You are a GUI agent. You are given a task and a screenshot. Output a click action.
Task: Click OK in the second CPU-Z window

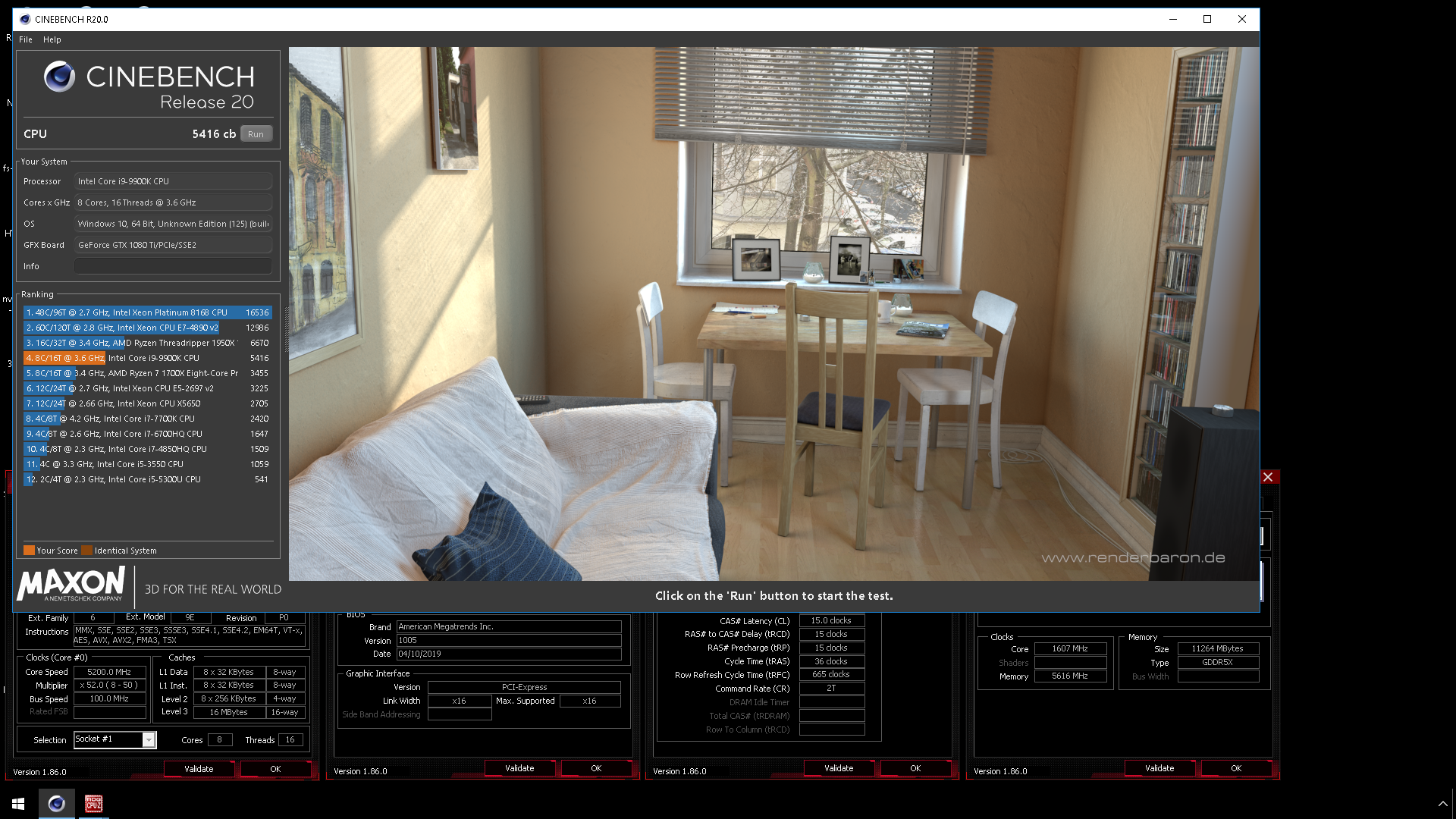596,768
